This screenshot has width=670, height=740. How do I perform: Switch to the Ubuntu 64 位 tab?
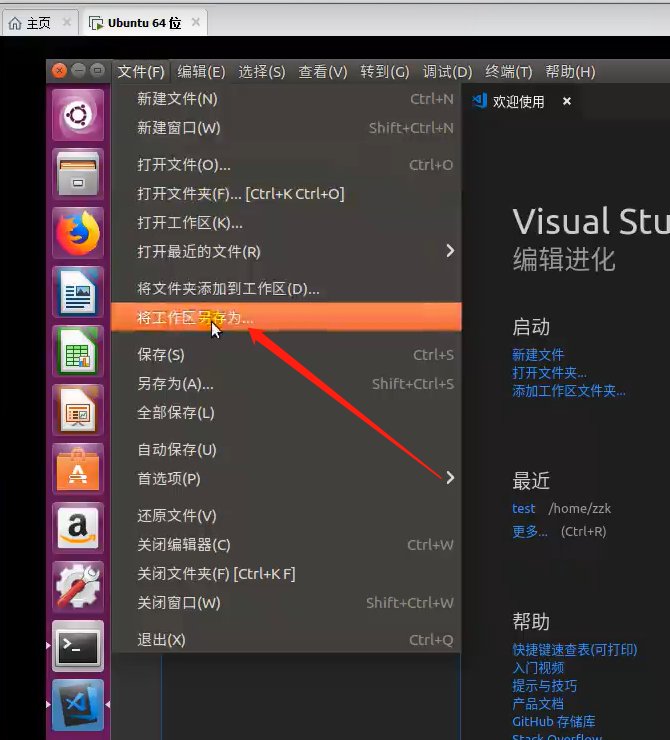pyautogui.click(x=144, y=23)
